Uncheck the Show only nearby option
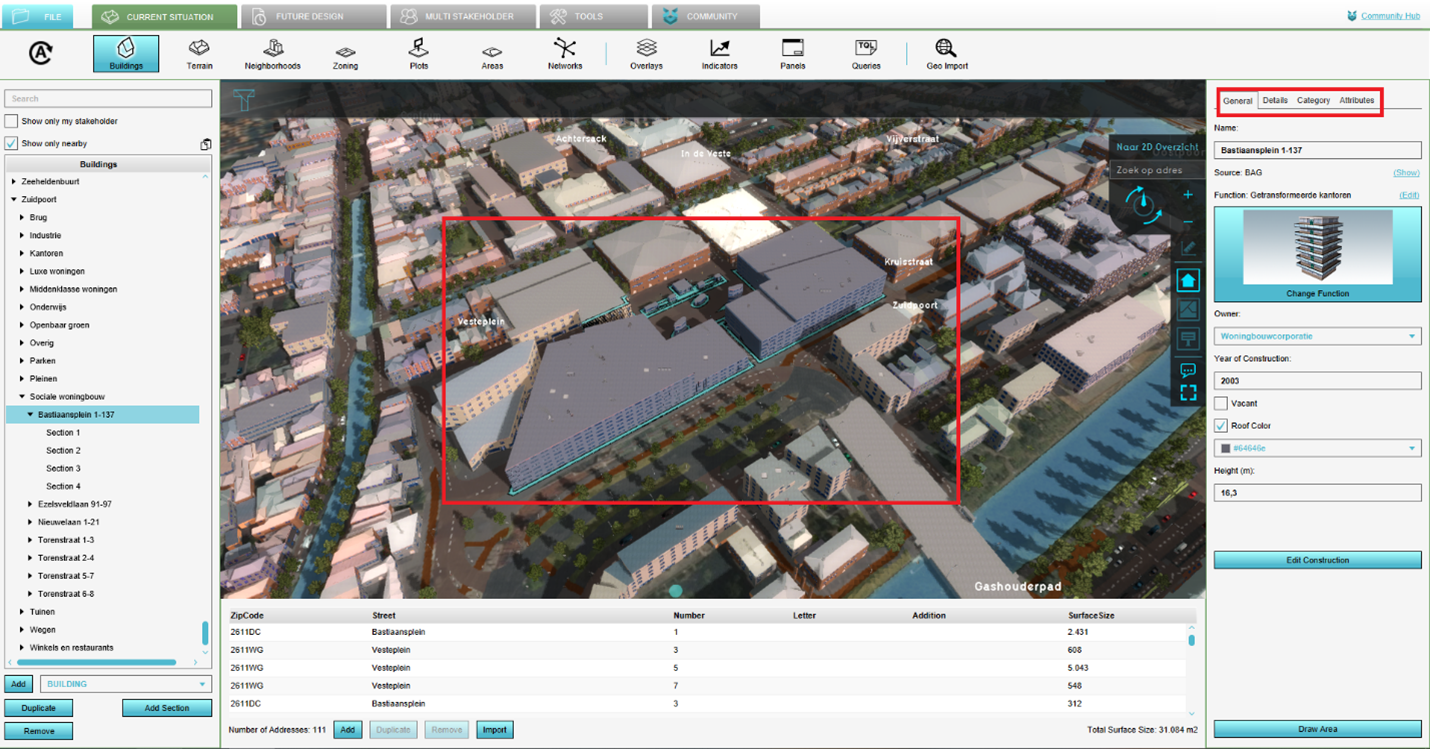The height and width of the screenshot is (749, 1430). click(x=12, y=143)
